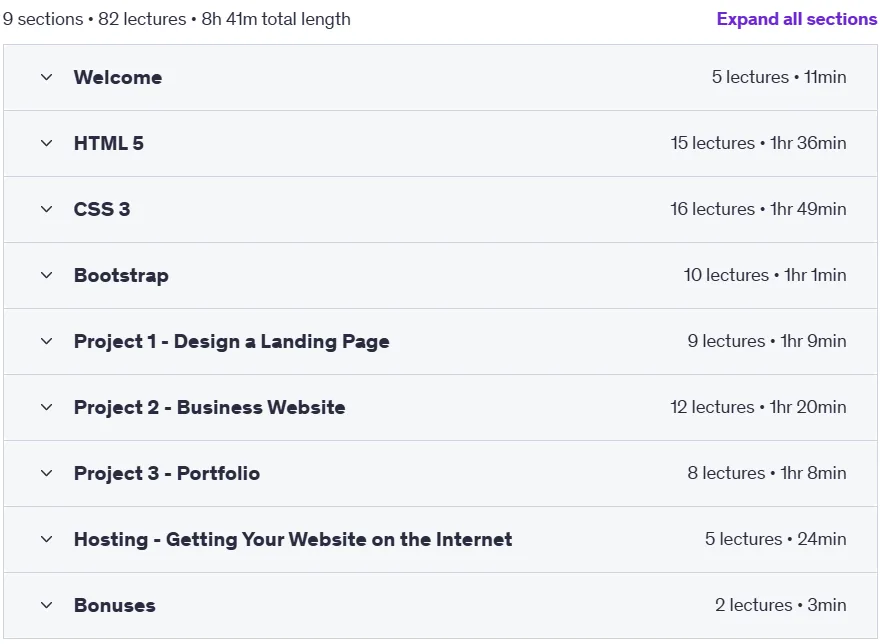Expand the Project 3 Portfolio chevron
Screen dimensions: 880x644
[x=47, y=473]
